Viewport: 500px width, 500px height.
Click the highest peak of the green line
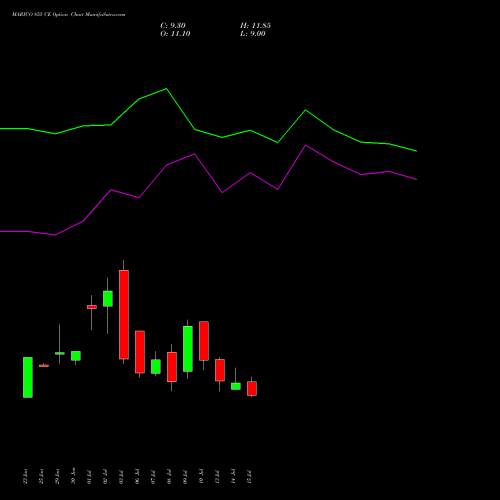click(166, 89)
